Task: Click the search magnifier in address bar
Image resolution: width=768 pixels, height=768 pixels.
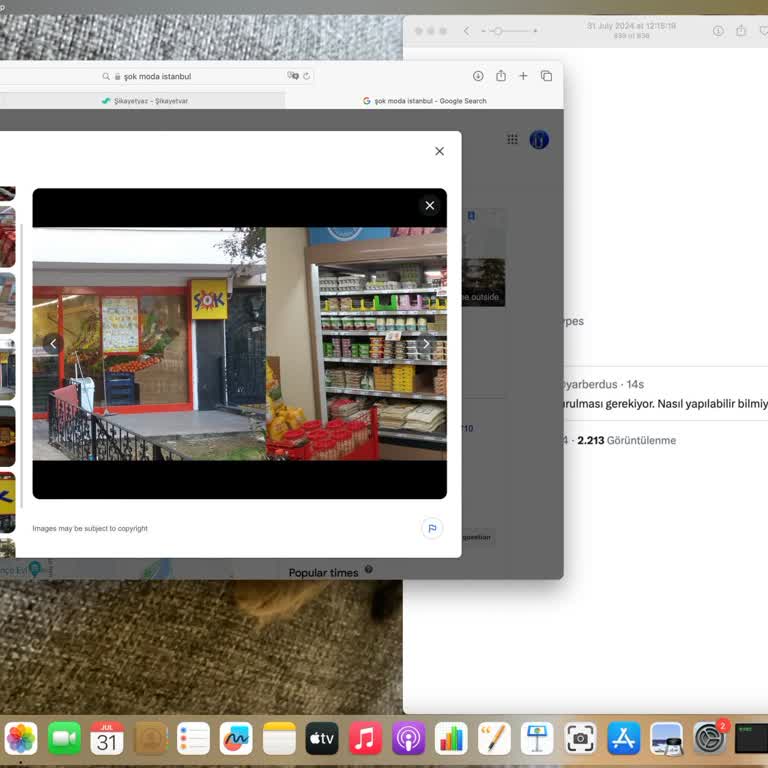Action: 106,76
